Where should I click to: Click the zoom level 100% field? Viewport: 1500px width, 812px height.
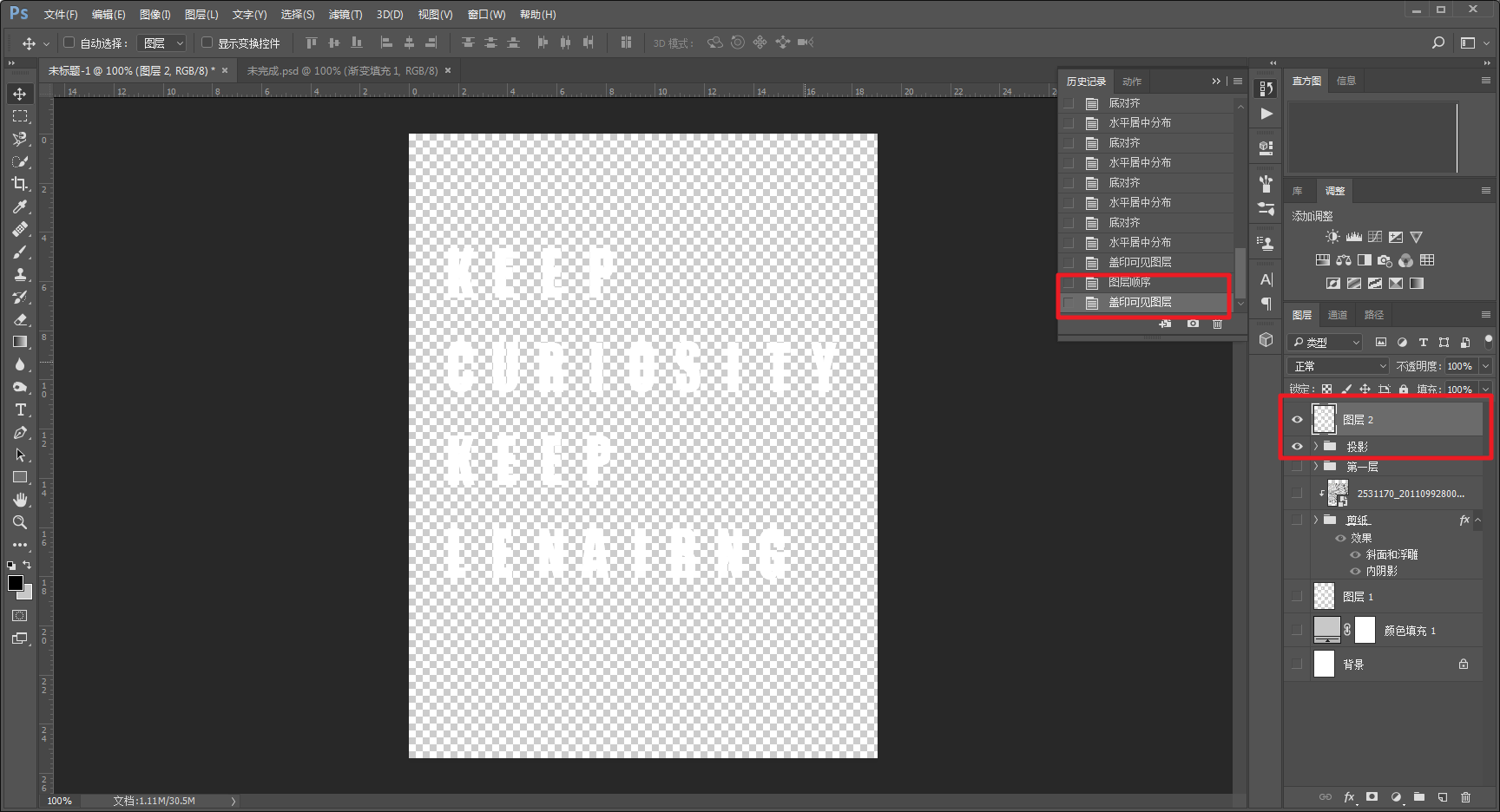[60, 801]
